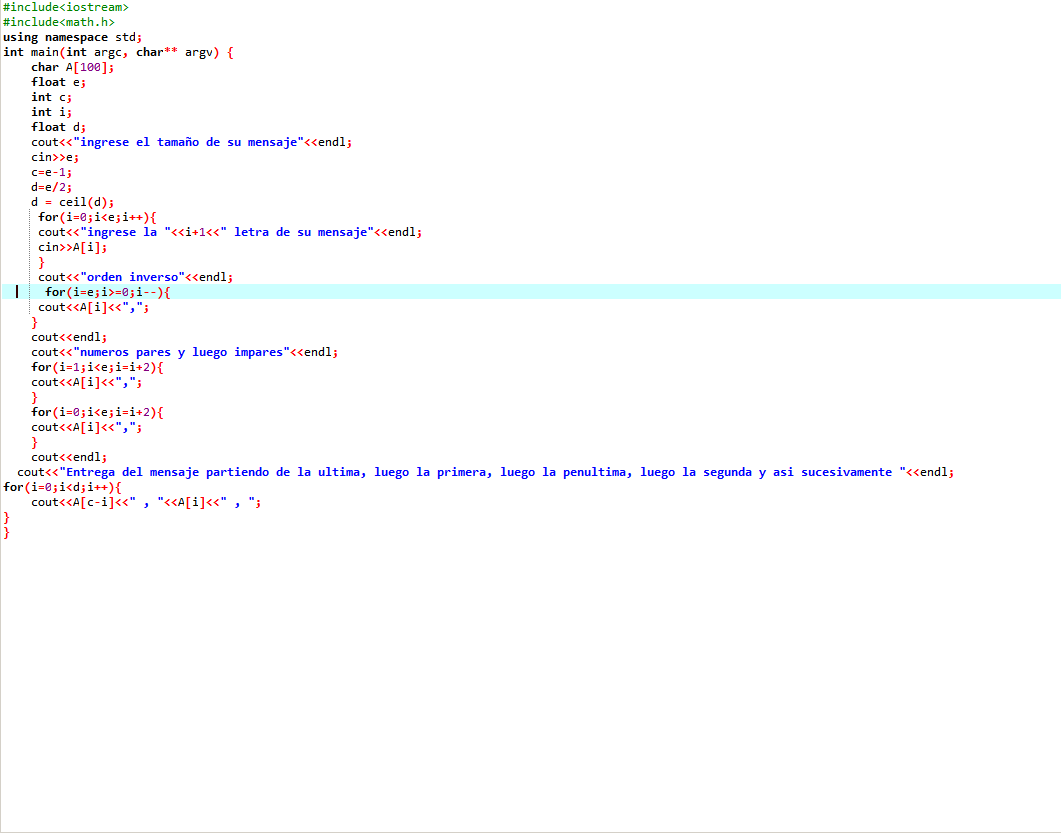Click the "ingrese el tamaño de su mensaje" string
Viewport: 1061px width, 833px height.
tap(189, 142)
